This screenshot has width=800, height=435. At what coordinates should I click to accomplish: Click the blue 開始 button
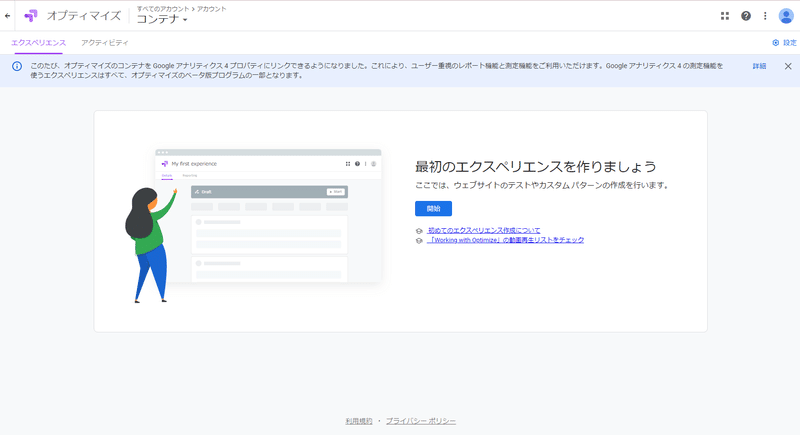(x=433, y=209)
